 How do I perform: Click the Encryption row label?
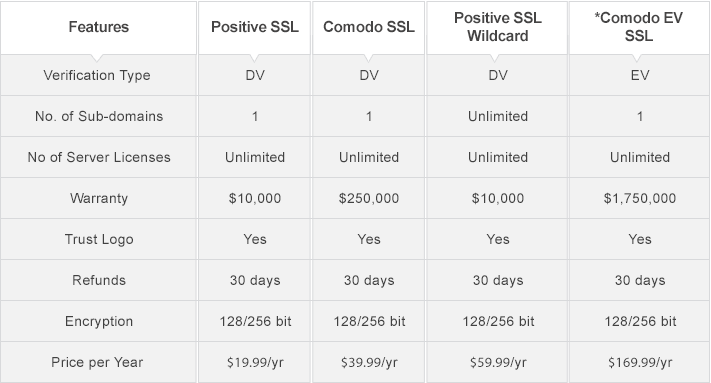tap(99, 321)
